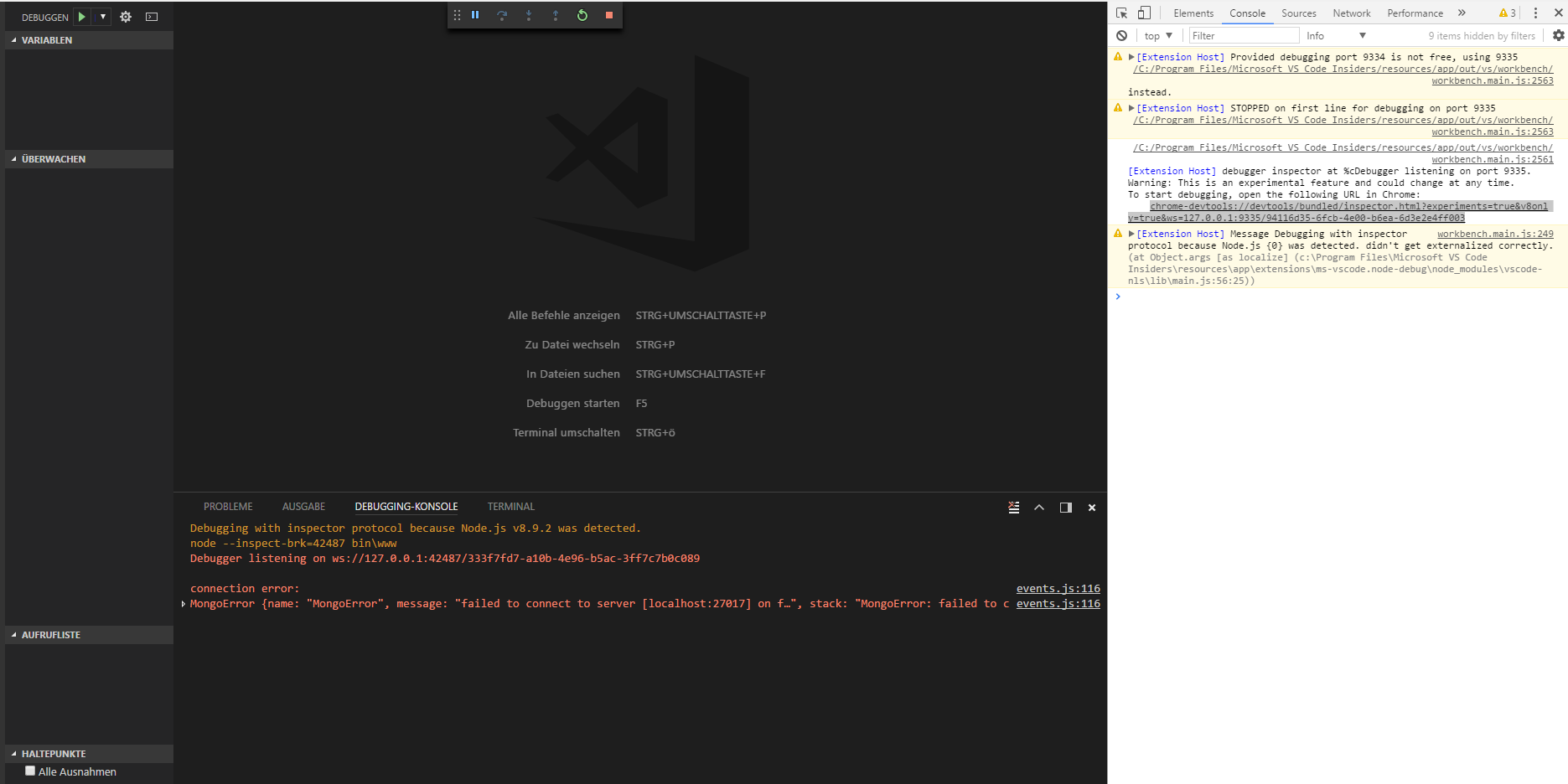Pause program execution in the debug toolbar
The height and width of the screenshot is (784, 1568).
(475, 14)
